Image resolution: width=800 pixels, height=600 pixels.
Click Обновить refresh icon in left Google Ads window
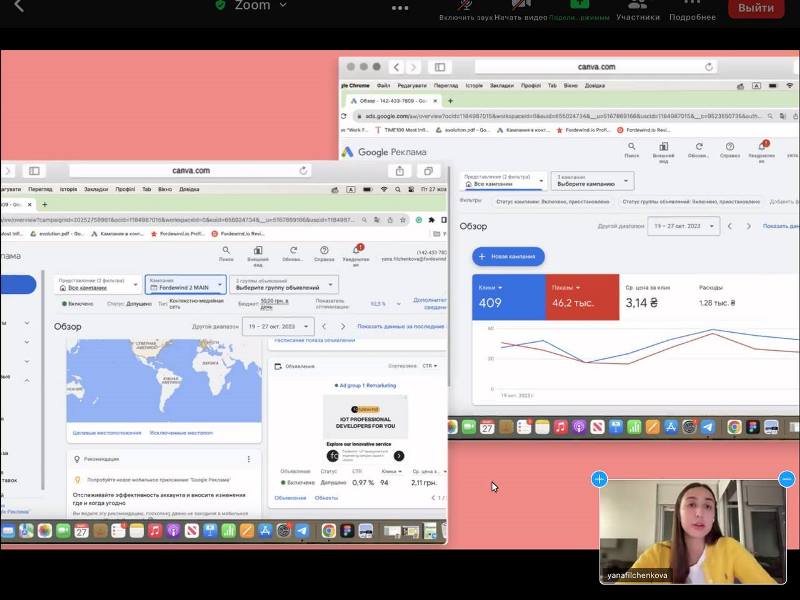point(293,254)
